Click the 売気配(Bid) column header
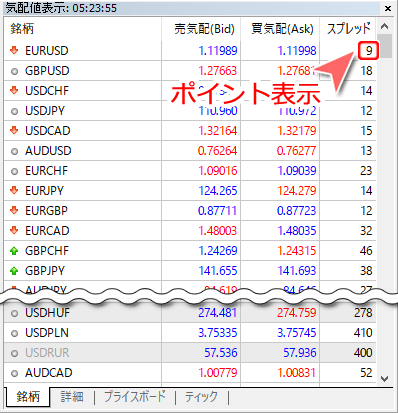The image size is (398, 413). point(201,29)
